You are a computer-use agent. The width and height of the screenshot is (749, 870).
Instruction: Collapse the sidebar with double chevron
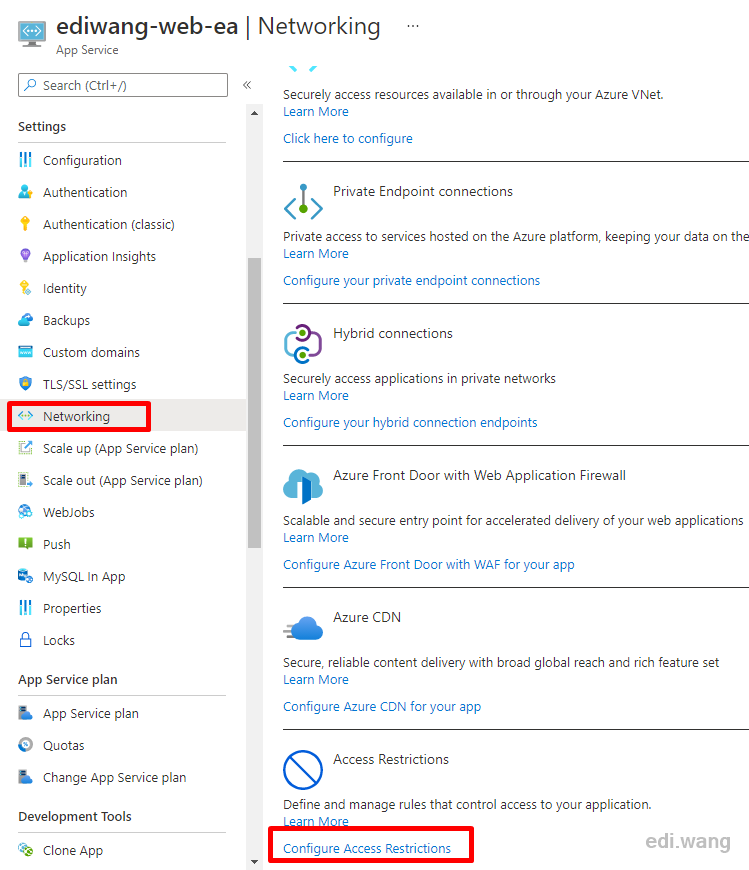point(247,85)
